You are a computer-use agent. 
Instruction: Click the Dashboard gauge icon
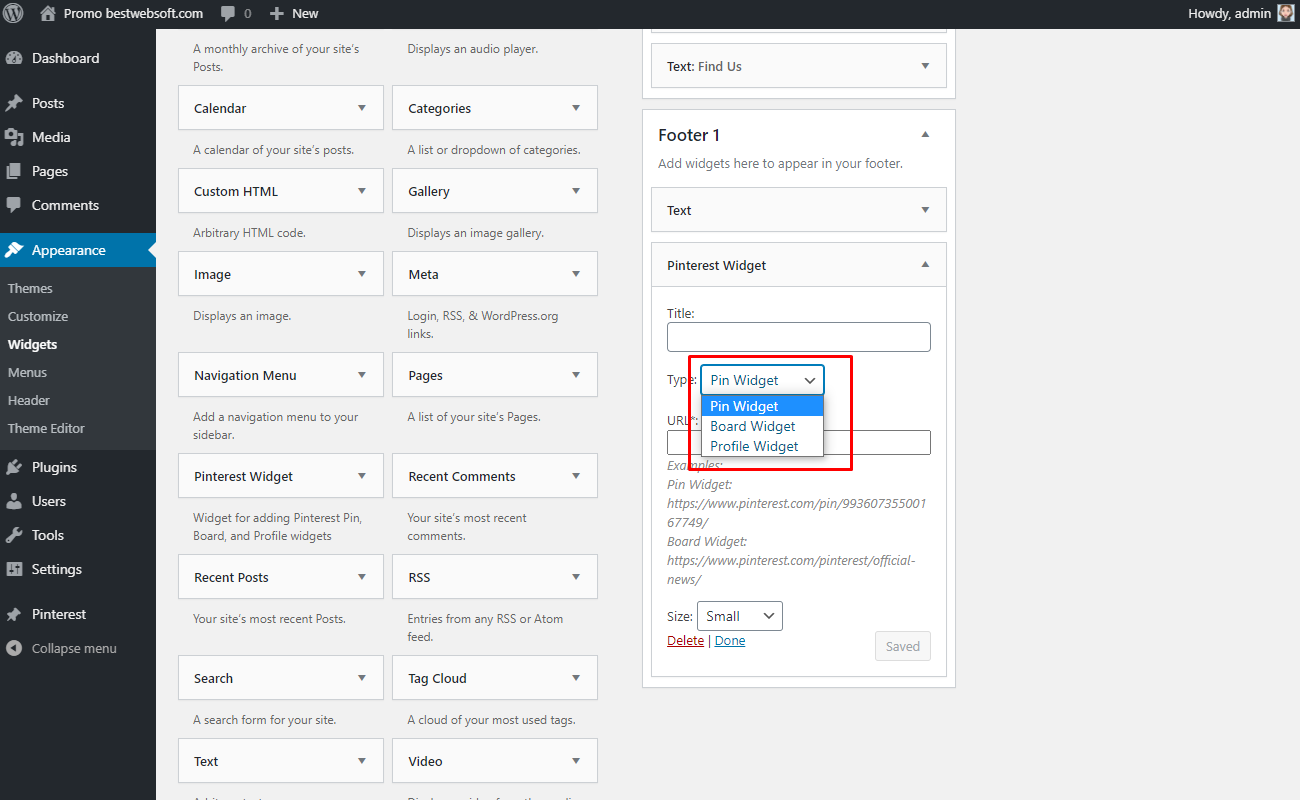coord(14,58)
